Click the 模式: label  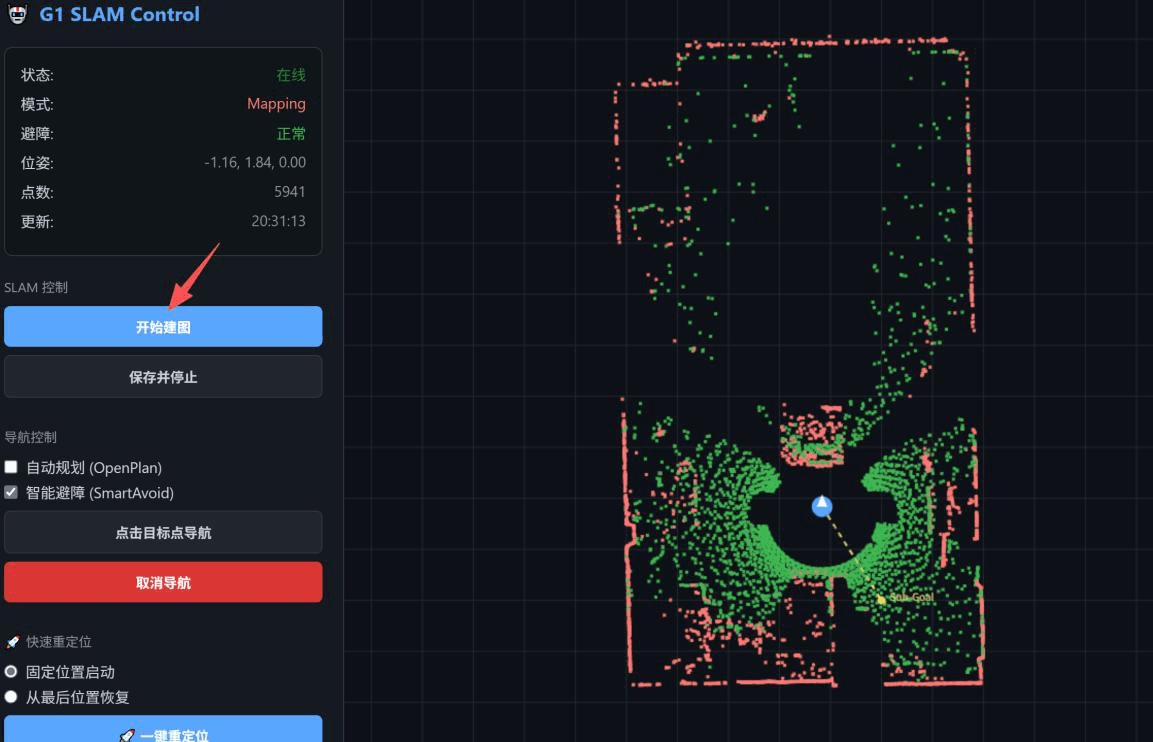[37, 104]
